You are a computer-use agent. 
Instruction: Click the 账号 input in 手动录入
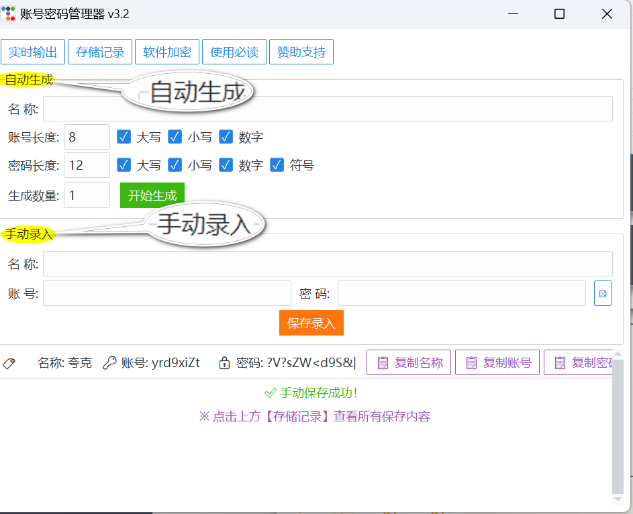(167, 293)
